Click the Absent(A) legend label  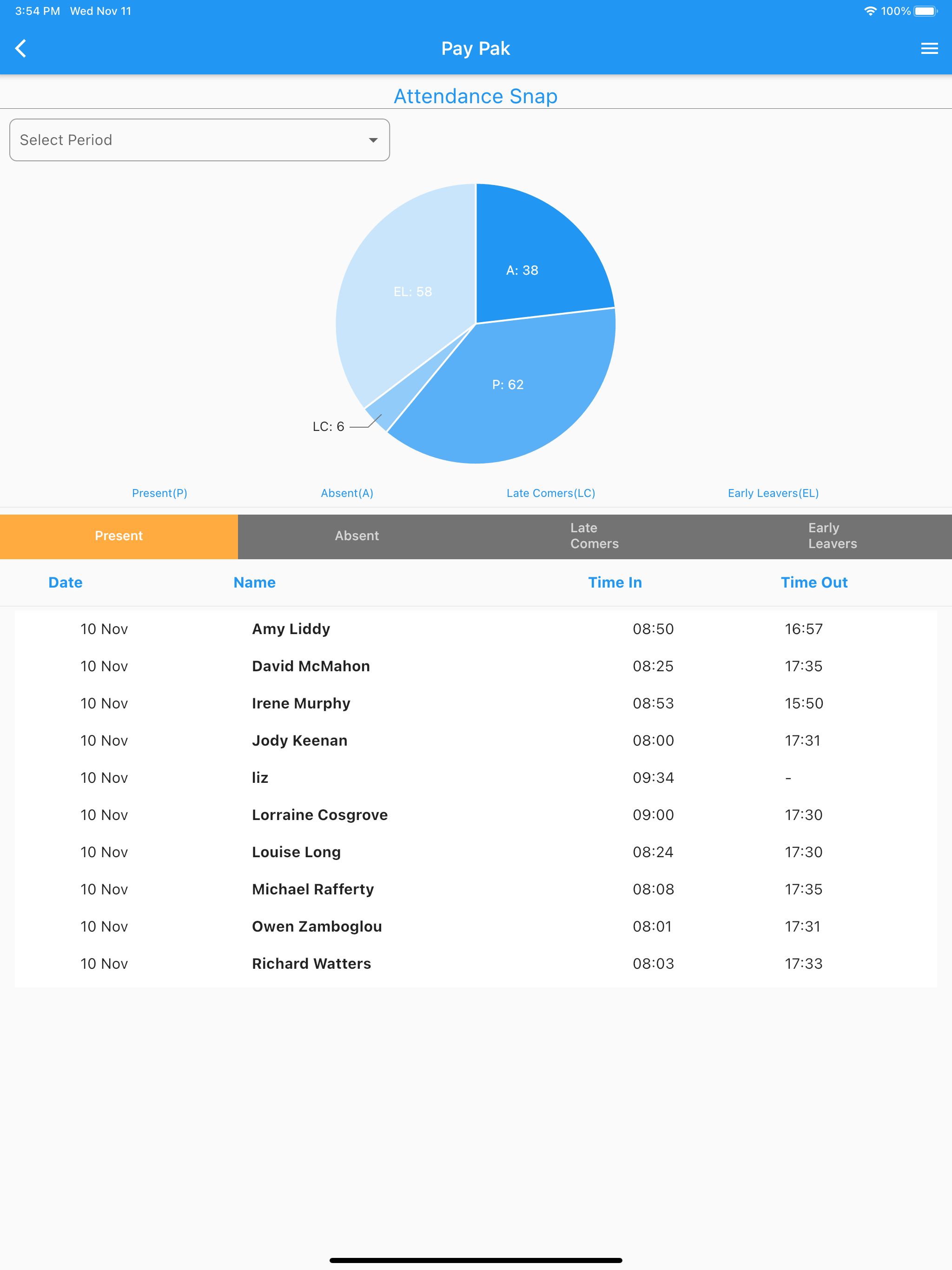347,493
